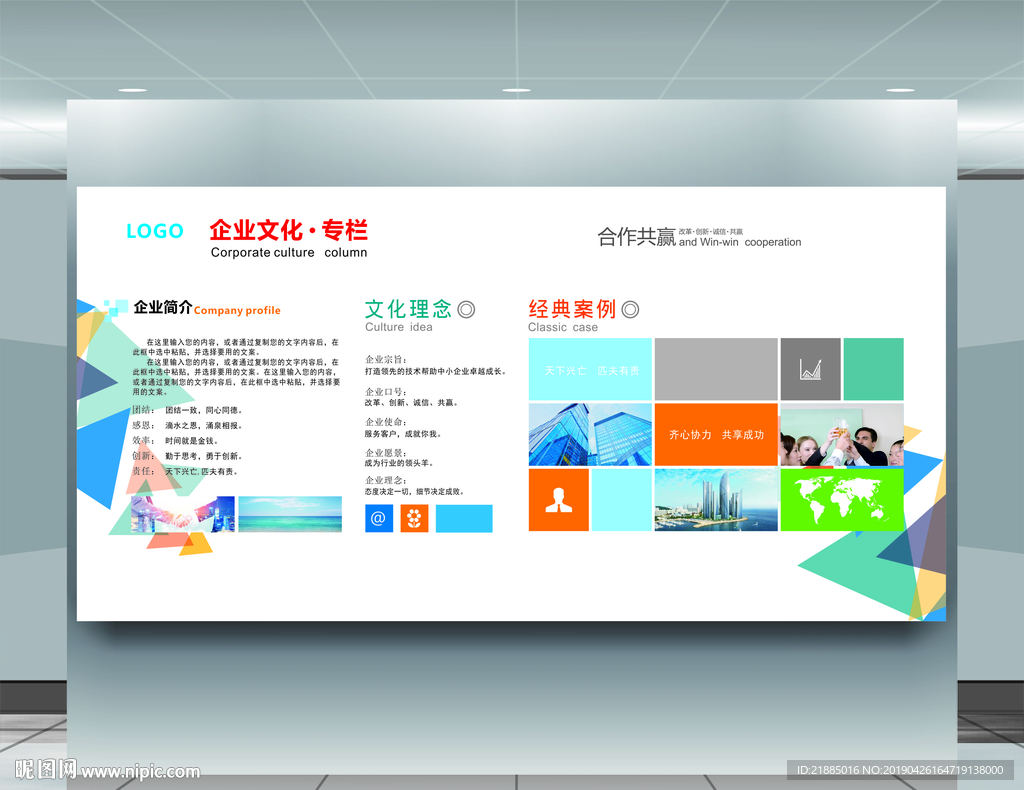Screen dimensions: 1024x790
Task: Click the LOGO text
Action: pyautogui.click(x=153, y=231)
